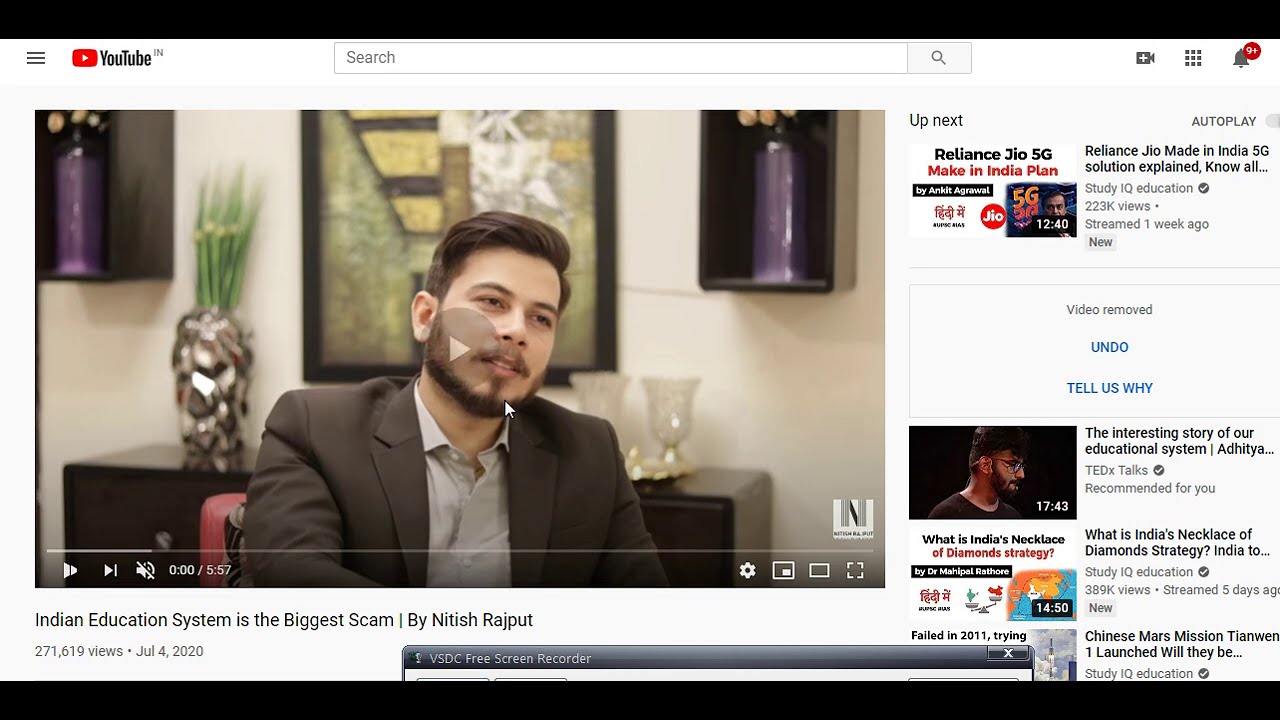Click the video title 'Indian Education System is the Biggest Scam'
Viewport: 1280px width, 720px height.
click(284, 620)
